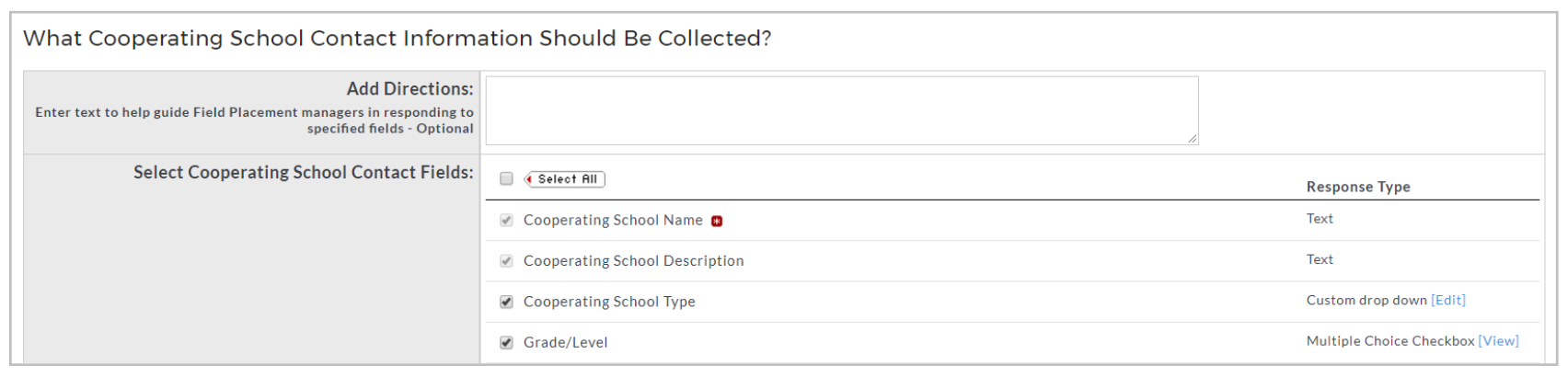Click the Response Type column header
The height and width of the screenshot is (377, 1568).
[1358, 187]
